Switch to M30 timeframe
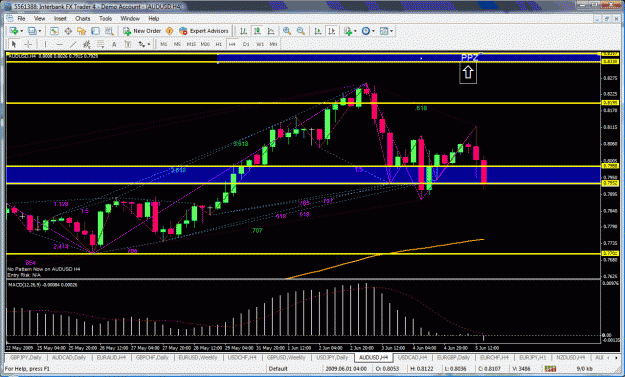Screen dimensions: 625x377 [205, 44]
